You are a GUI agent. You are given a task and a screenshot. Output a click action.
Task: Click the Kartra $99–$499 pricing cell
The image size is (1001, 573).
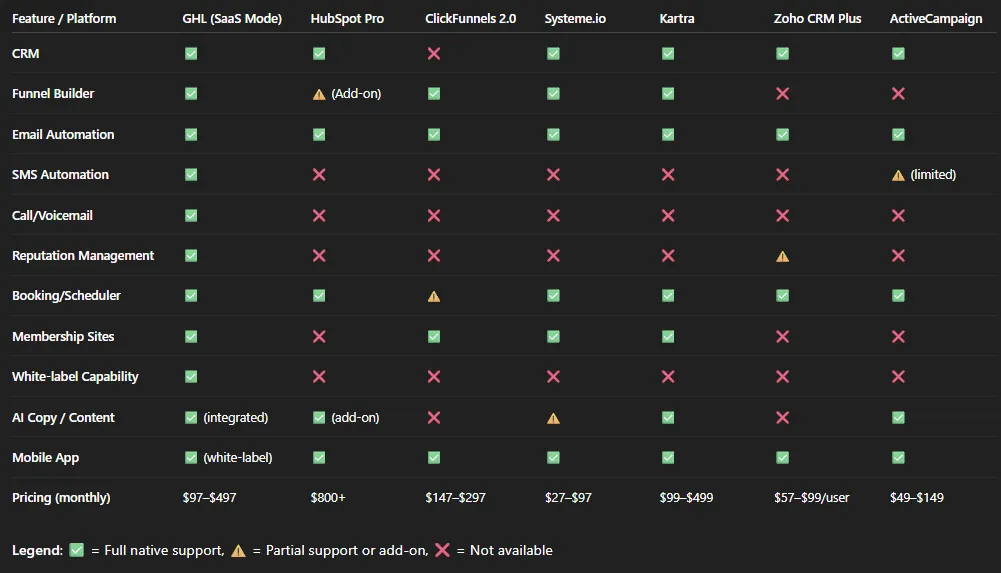(x=686, y=498)
